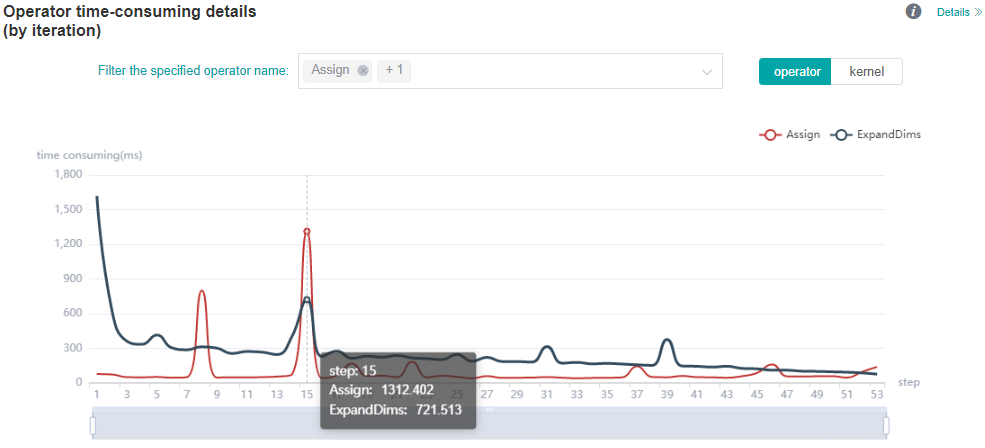The image size is (985, 448).
Task: Open the Details link
Action: pyautogui.click(x=952, y=13)
